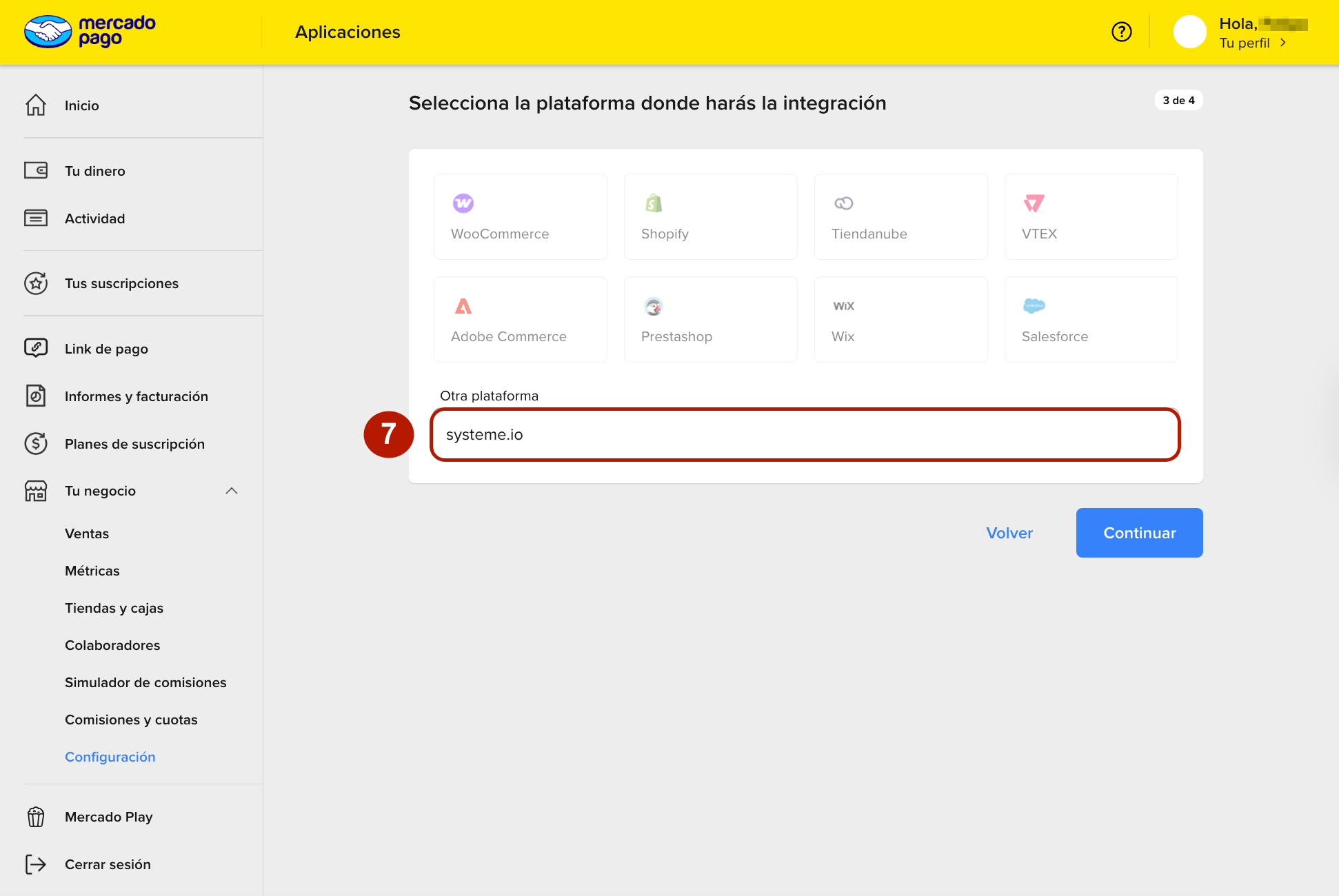Open the user profile avatar
Viewport: 1339px width, 896px height.
[x=1189, y=32]
